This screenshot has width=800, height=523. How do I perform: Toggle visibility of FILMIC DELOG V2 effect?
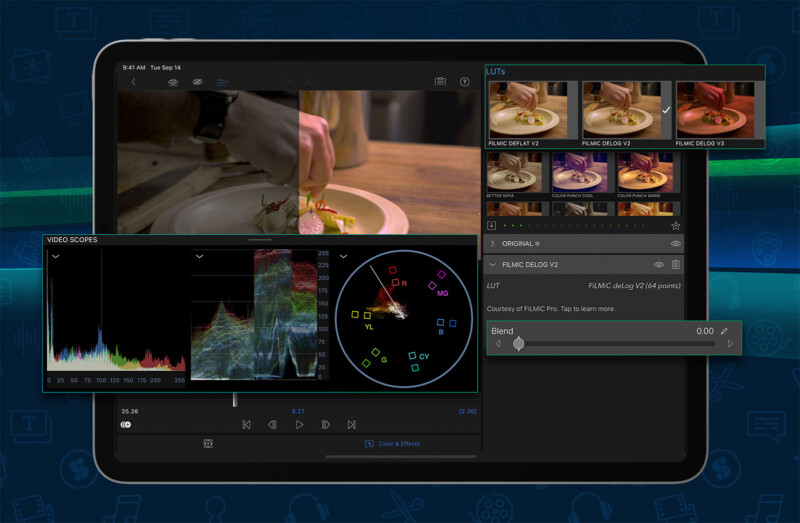[659, 264]
